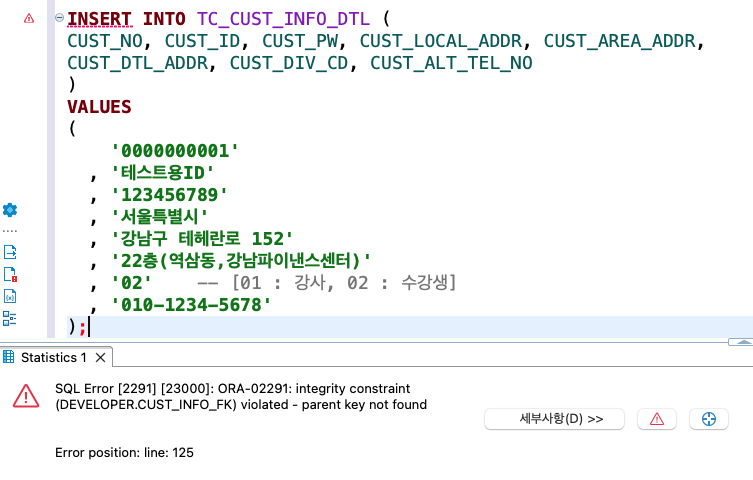Click the value '서울특별시'
Image resolution: width=753 pixels, height=480 pixels.
tap(159, 216)
